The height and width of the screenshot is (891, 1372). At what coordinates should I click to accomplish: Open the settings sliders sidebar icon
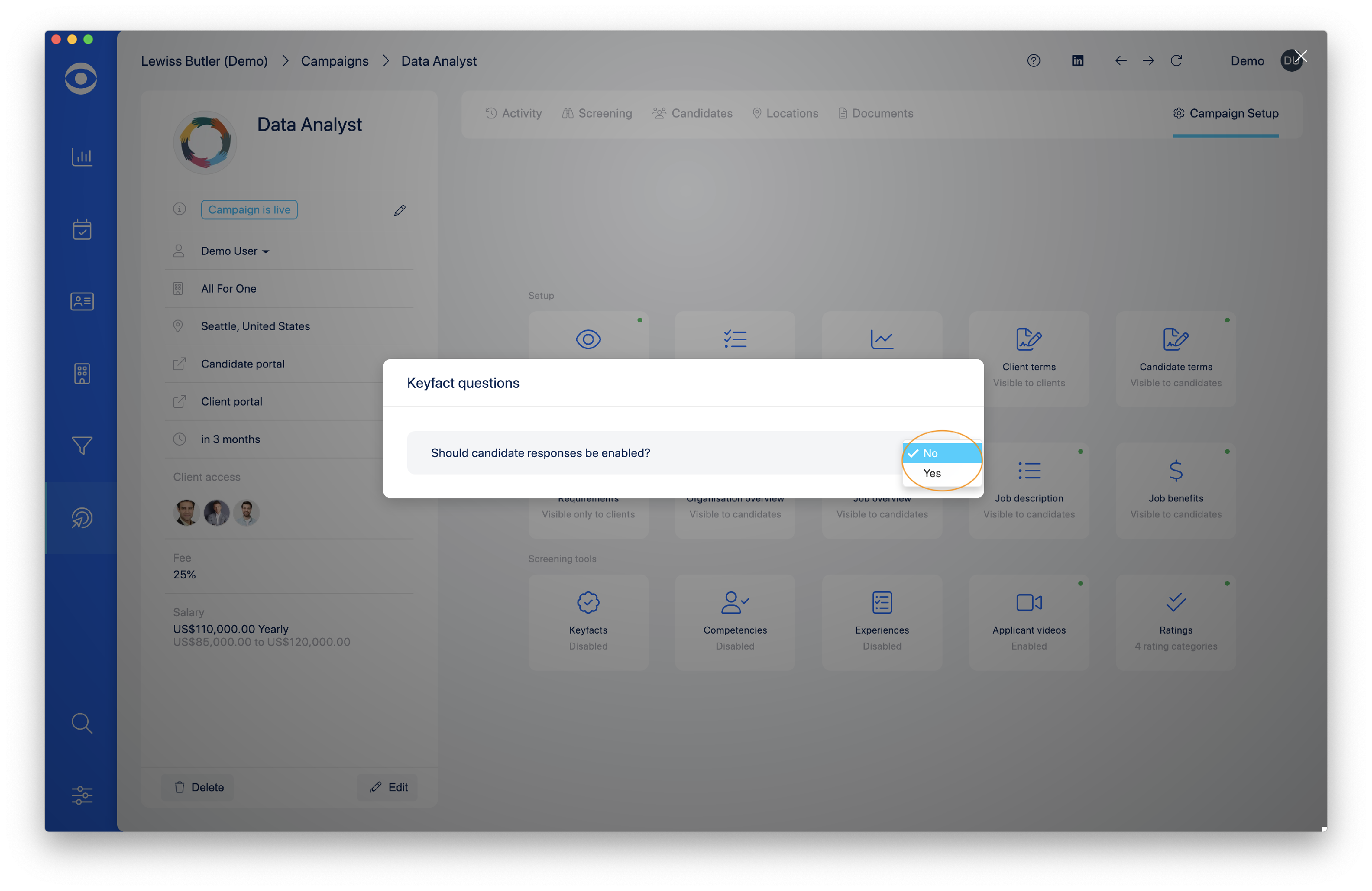tap(81, 795)
